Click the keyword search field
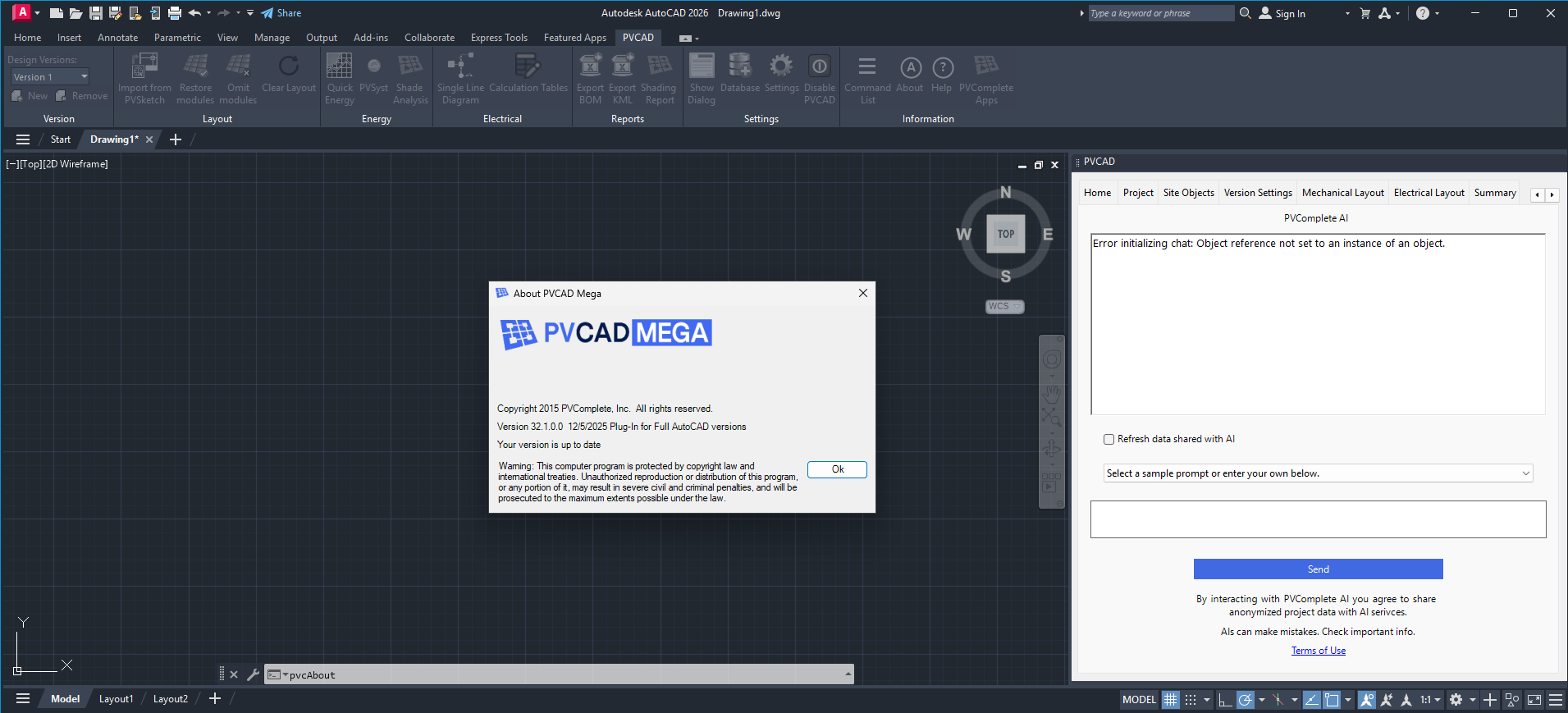1568x713 pixels. 1160,13
